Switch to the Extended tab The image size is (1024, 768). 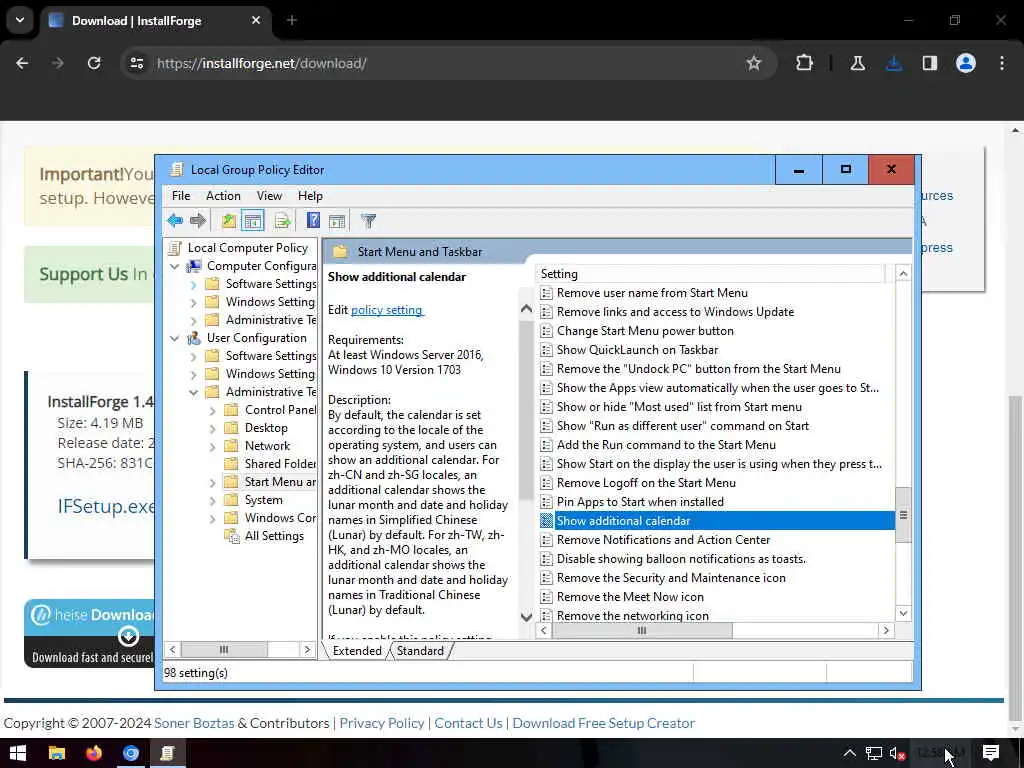tap(357, 650)
